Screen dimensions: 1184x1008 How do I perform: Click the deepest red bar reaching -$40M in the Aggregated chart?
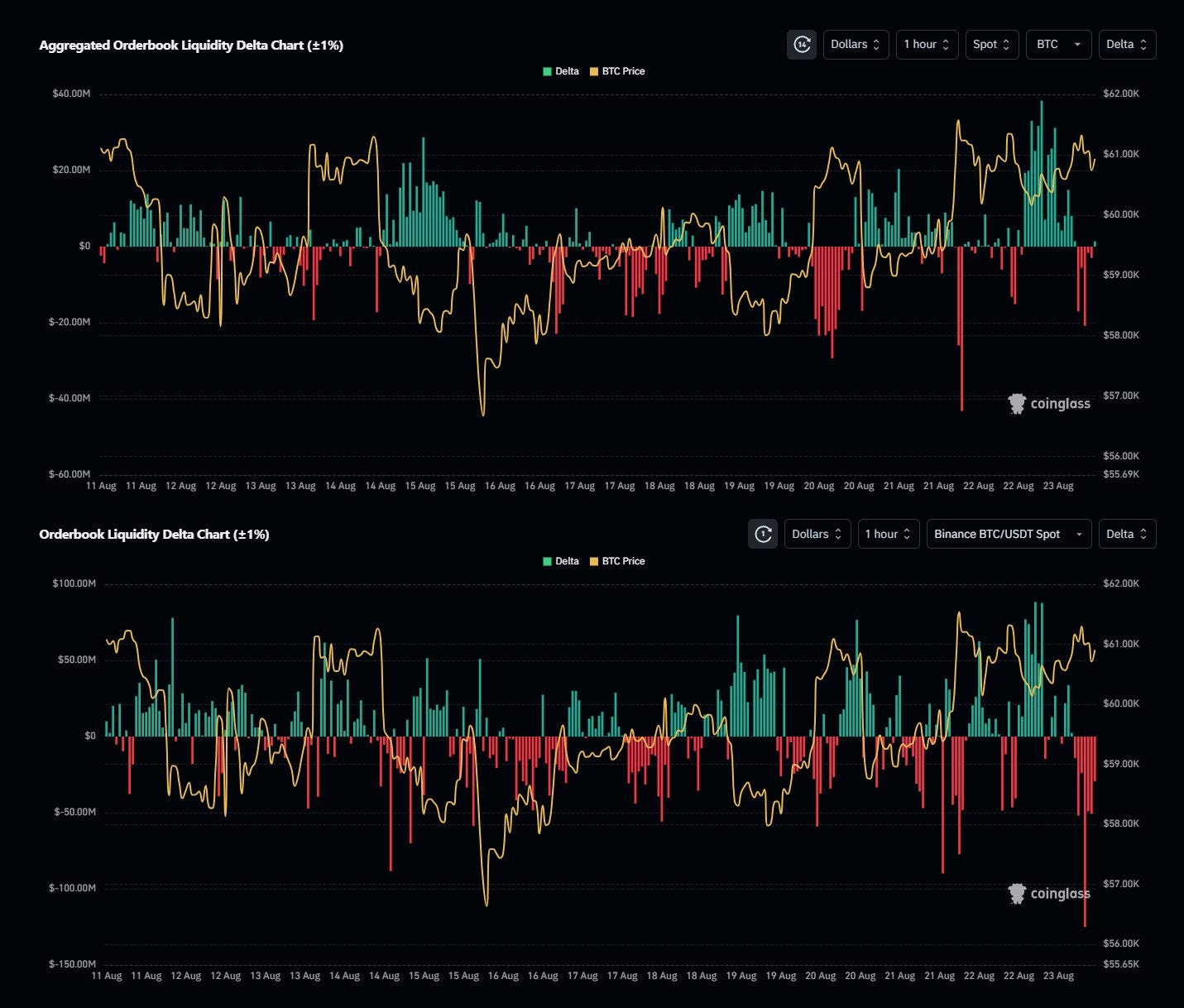pos(961,329)
